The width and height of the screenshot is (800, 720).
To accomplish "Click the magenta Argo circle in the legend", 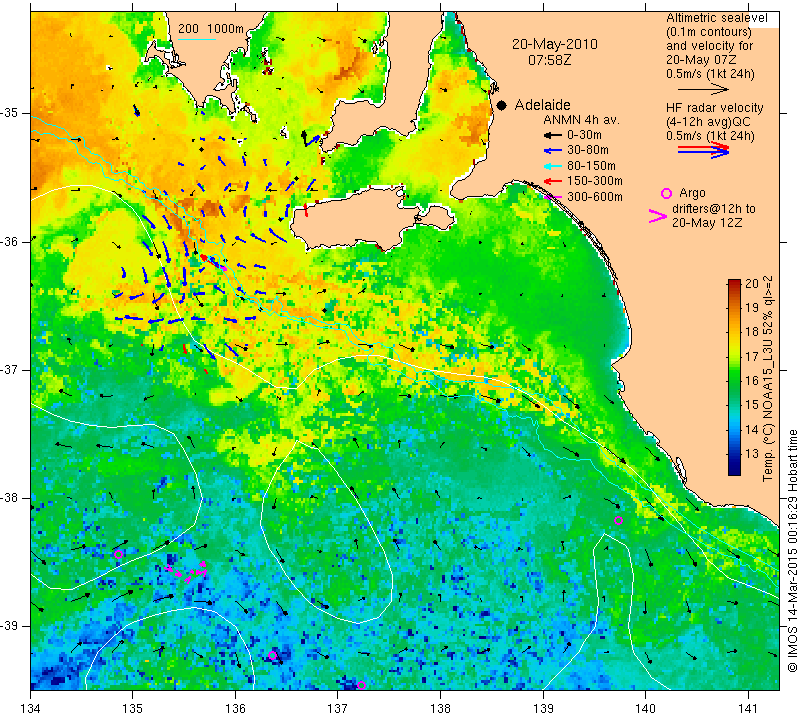I will click(x=666, y=193).
